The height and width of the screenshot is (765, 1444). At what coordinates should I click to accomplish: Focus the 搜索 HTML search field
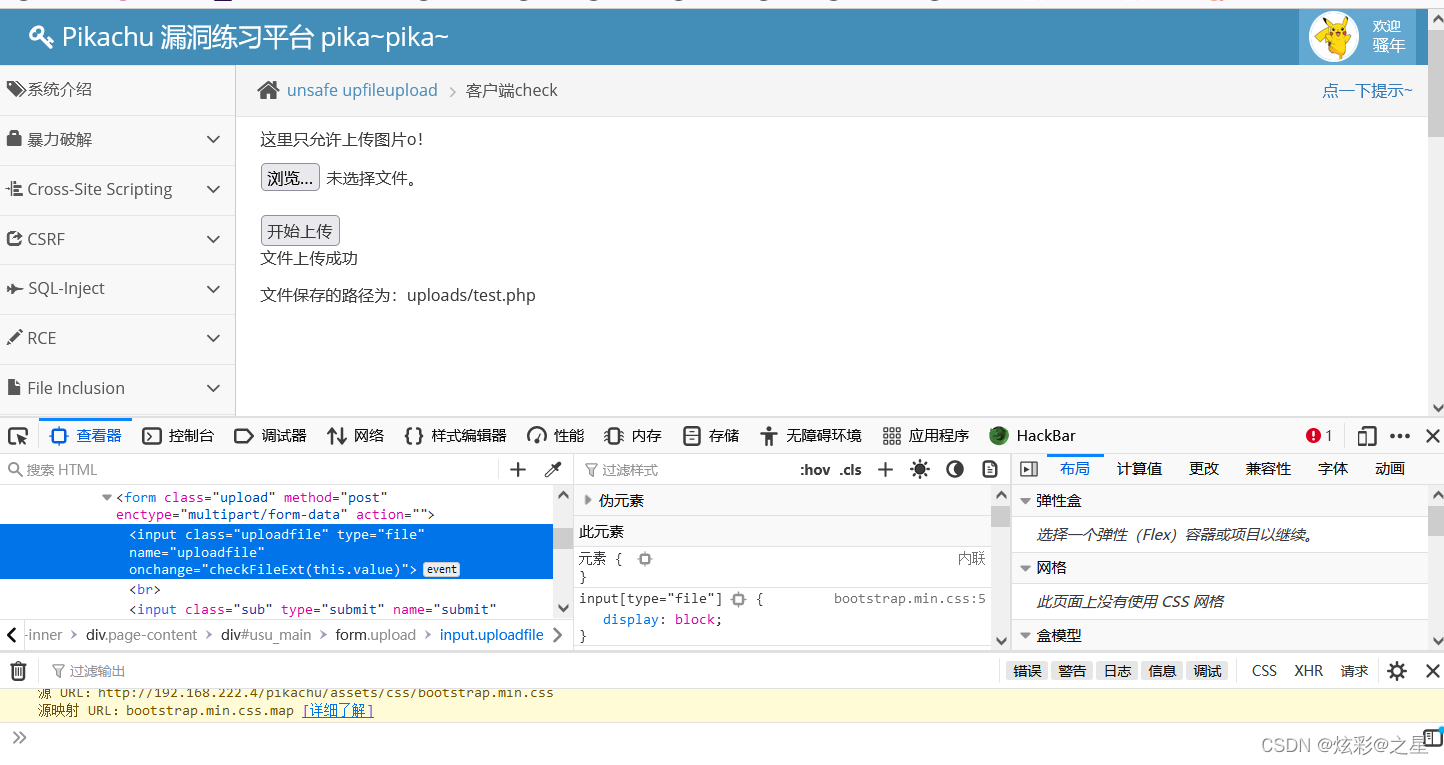coord(250,470)
